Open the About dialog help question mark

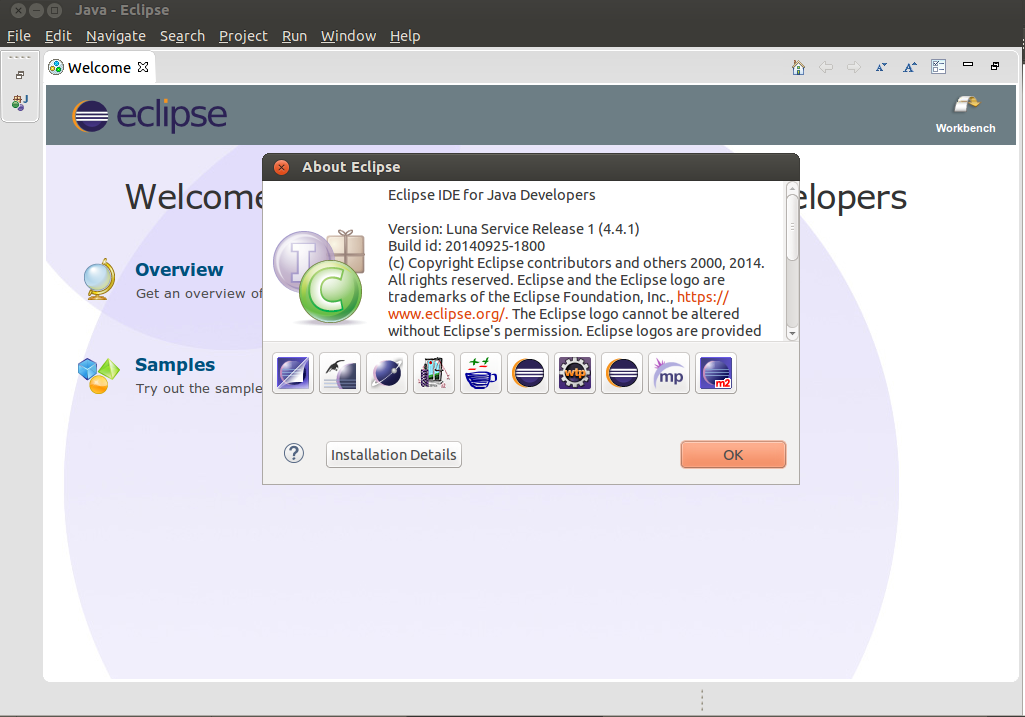click(294, 454)
